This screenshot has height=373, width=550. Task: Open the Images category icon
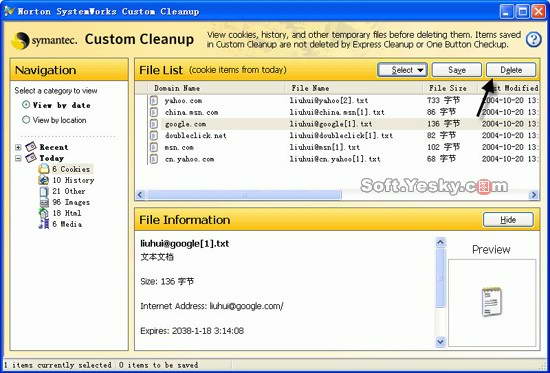coord(44,202)
